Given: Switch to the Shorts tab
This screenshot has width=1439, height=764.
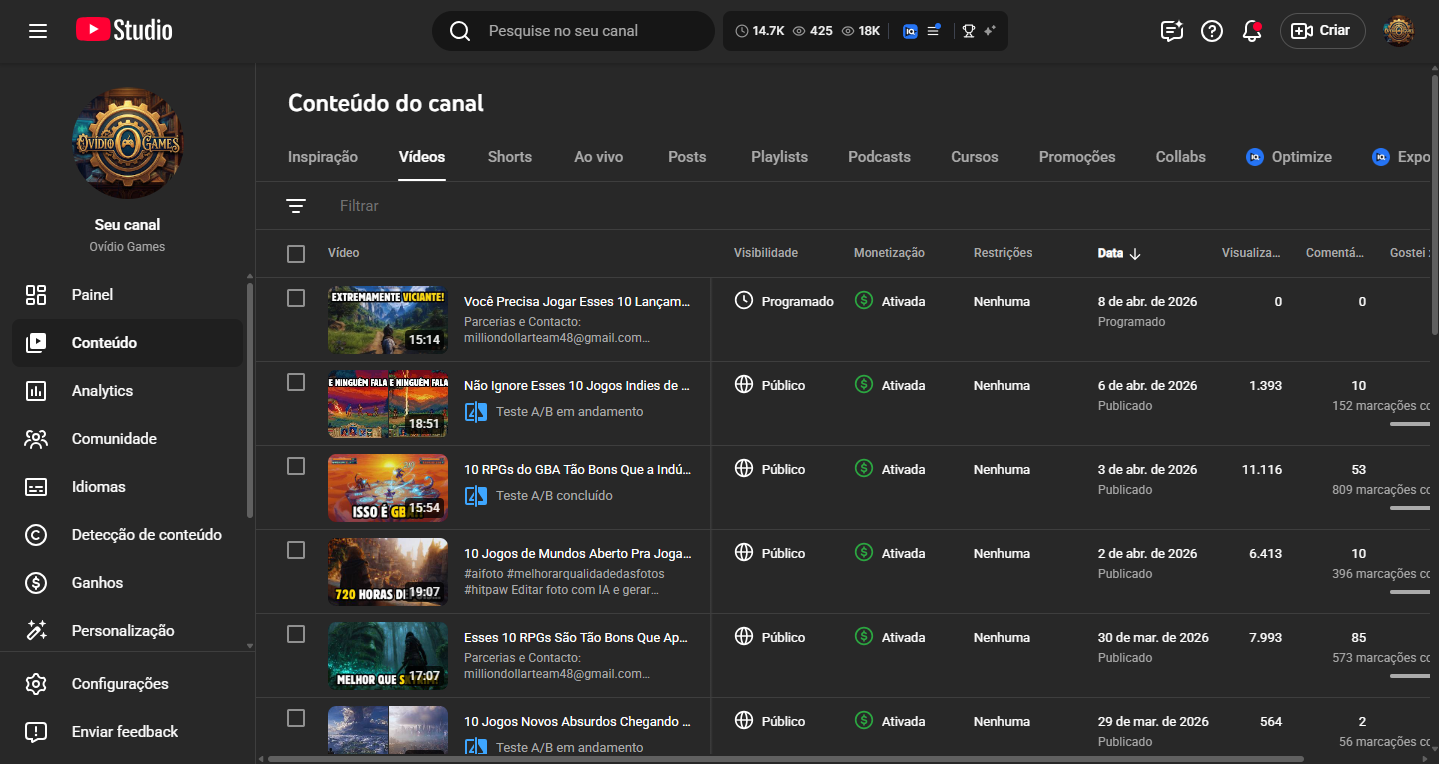Looking at the screenshot, I should click(509, 157).
